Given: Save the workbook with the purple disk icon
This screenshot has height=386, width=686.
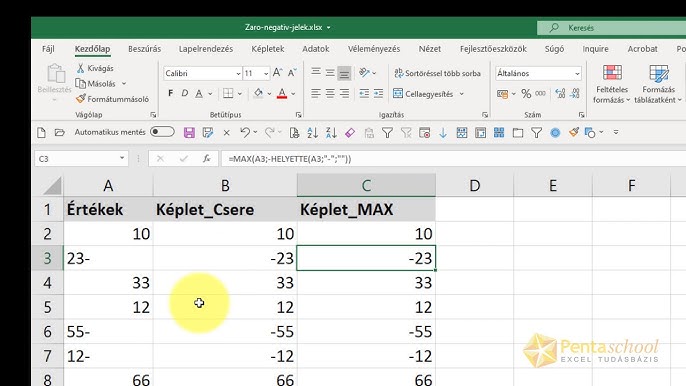Looking at the screenshot, I should click(x=189, y=133).
